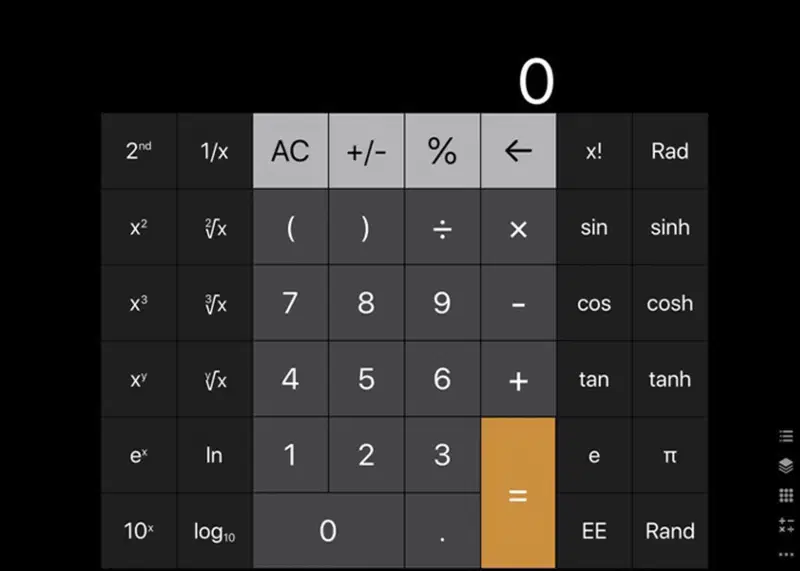This screenshot has width=800, height=571.
Task: Toggle the 2nd function key
Action: 139,151
